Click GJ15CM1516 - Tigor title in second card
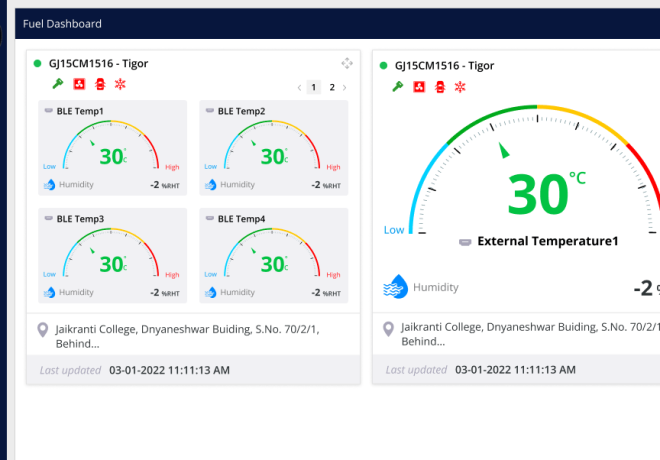This screenshot has width=660, height=460. 444,66
